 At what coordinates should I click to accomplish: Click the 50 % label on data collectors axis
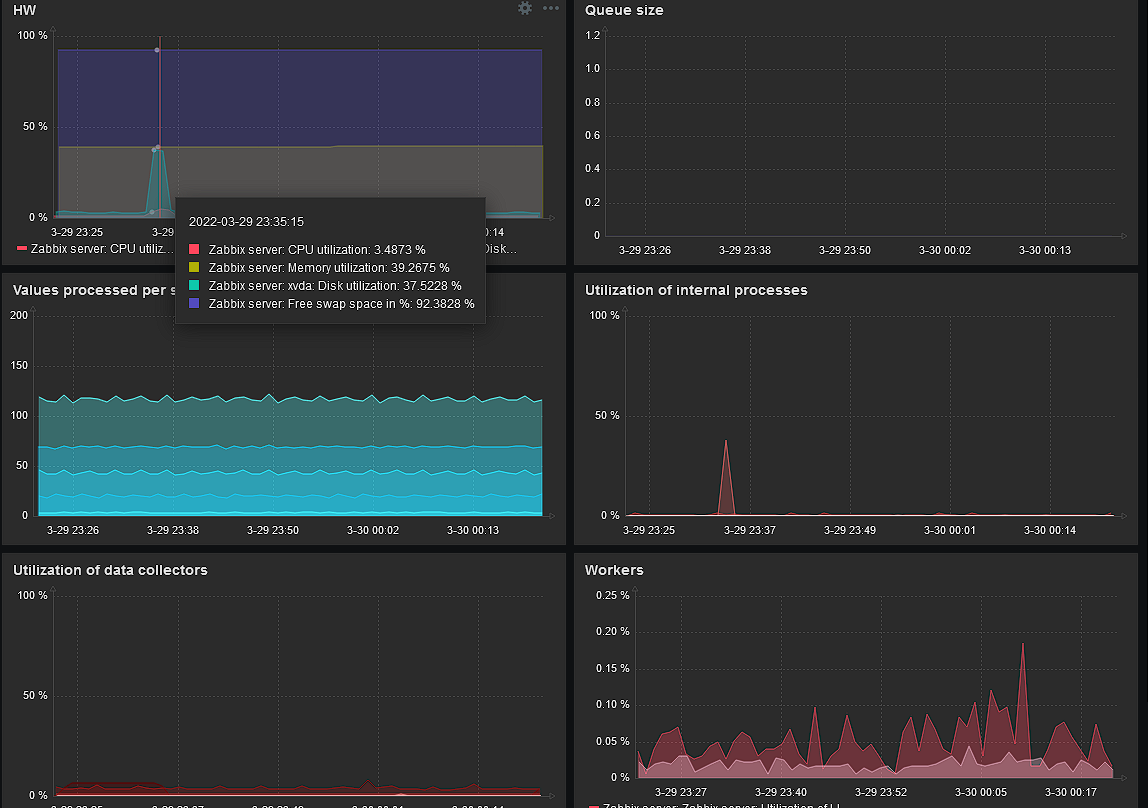pos(35,695)
